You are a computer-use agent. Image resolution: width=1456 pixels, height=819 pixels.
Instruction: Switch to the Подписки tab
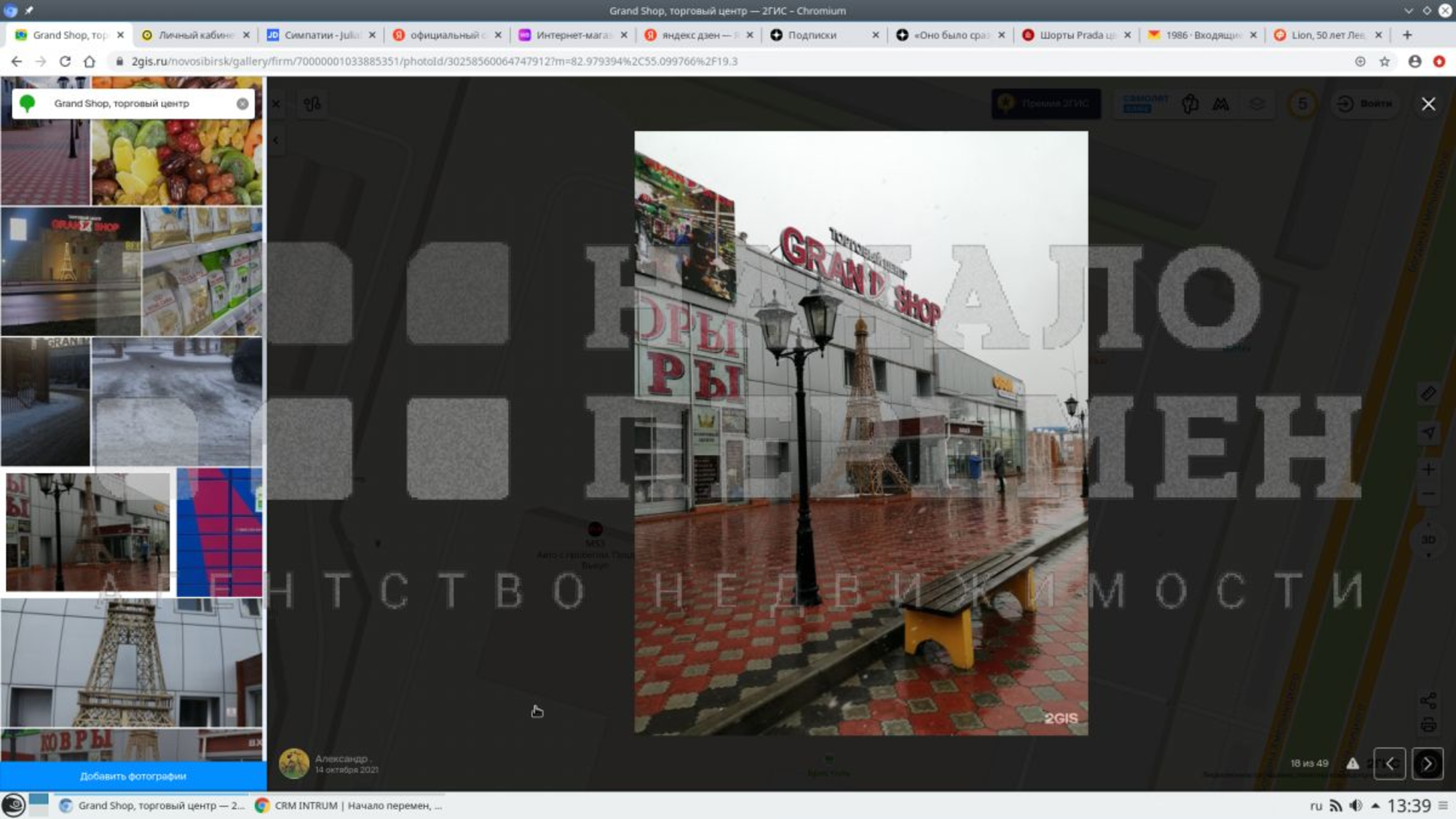pos(824,35)
